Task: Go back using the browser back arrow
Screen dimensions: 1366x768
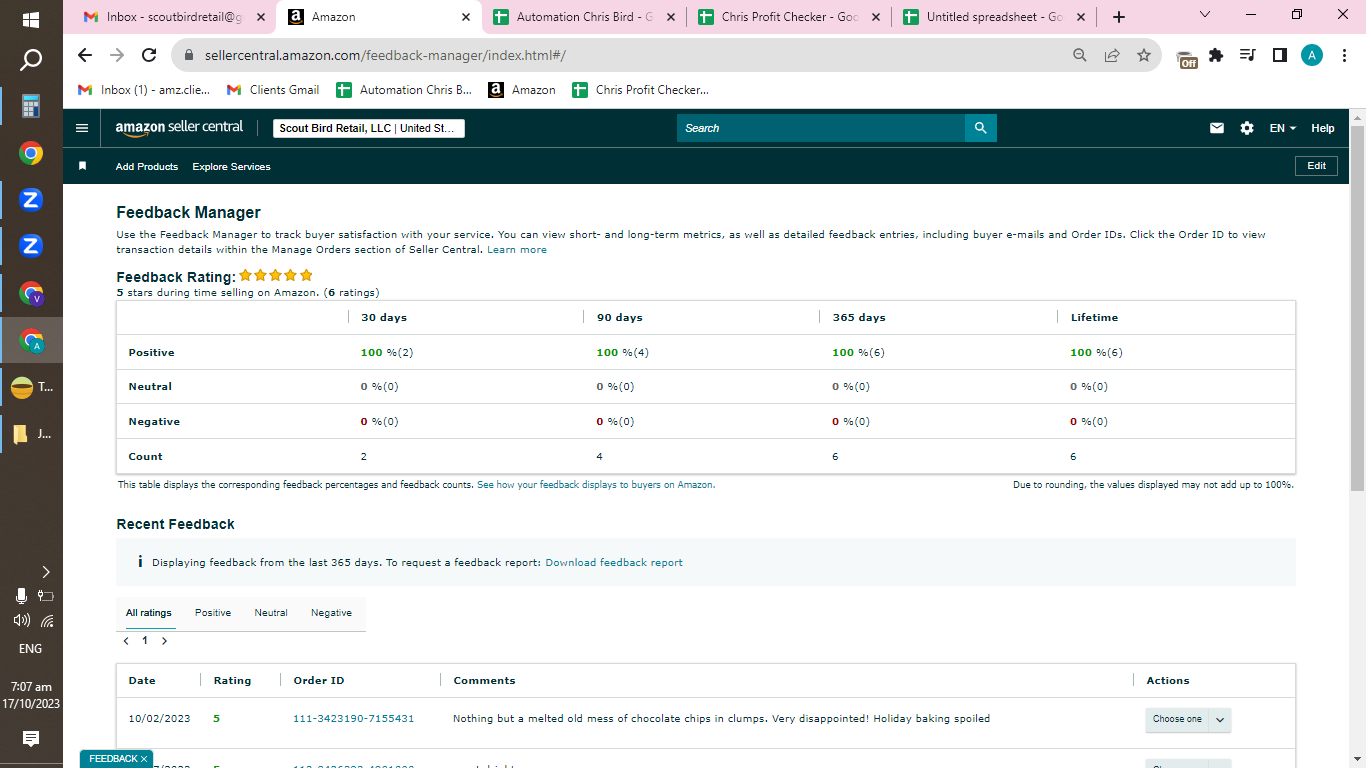Action: point(84,56)
